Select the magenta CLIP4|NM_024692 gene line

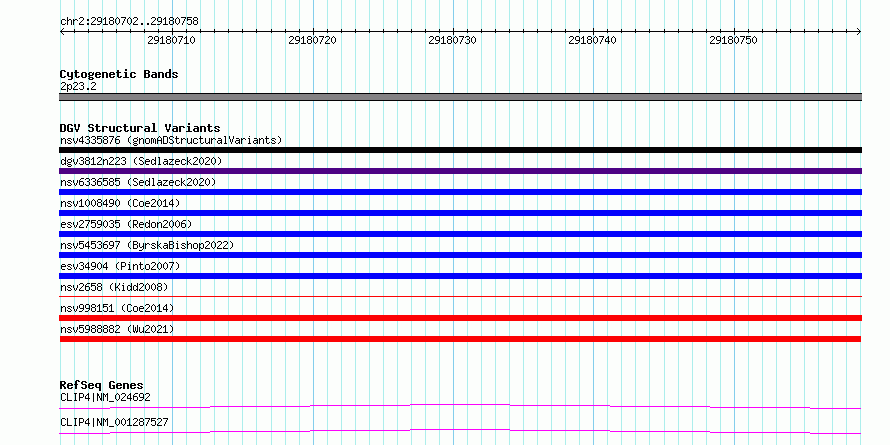(460, 406)
